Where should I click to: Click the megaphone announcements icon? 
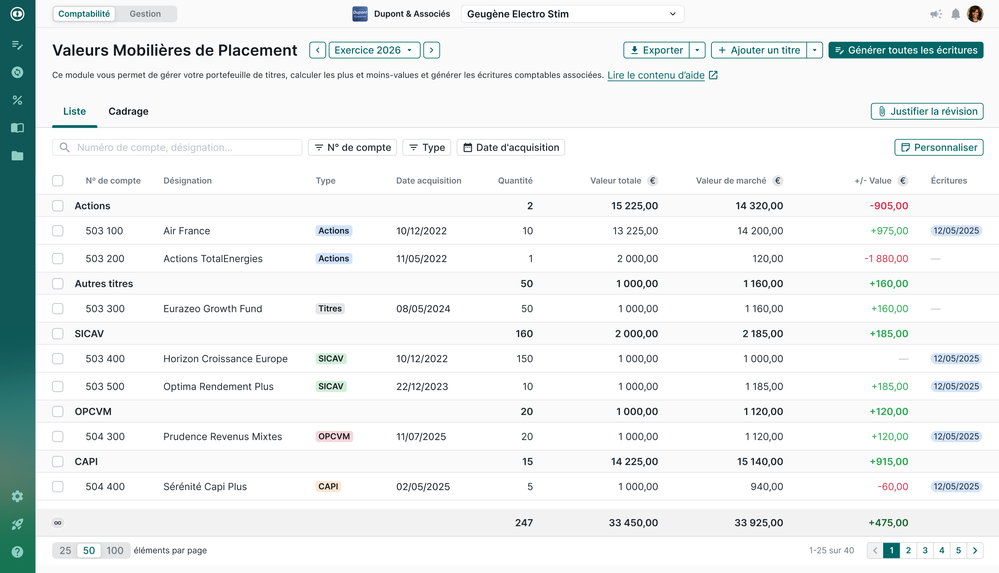(935, 14)
